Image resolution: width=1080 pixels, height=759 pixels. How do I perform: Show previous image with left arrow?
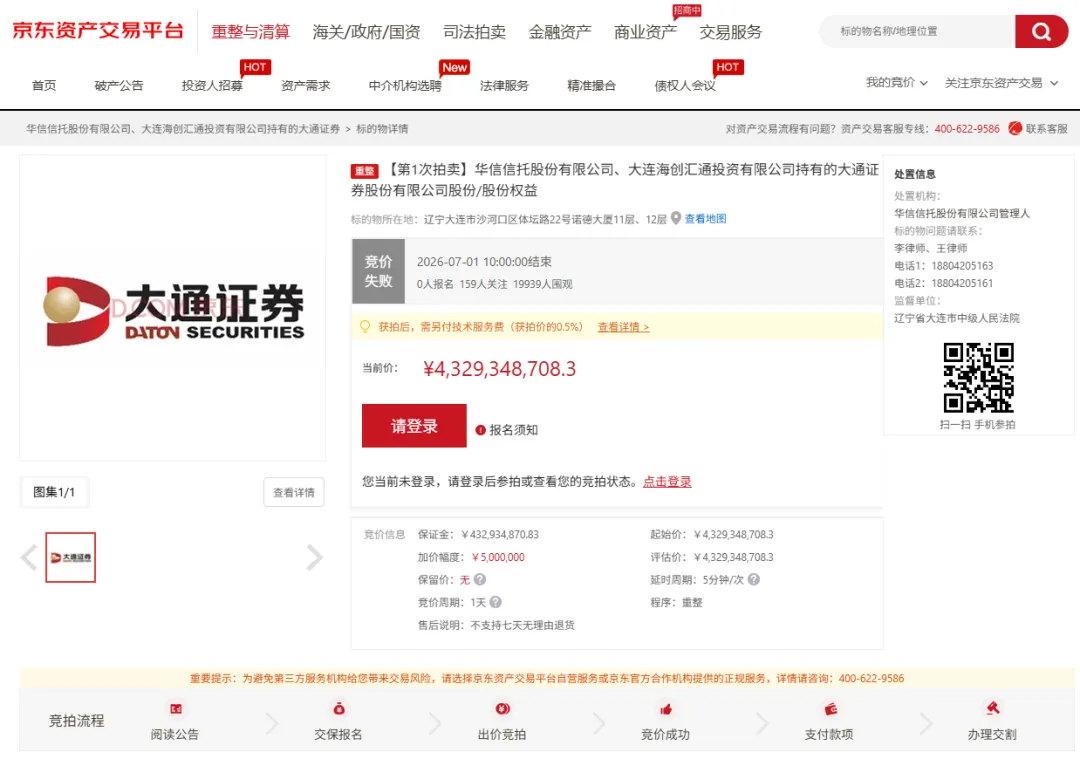[x=29, y=557]
